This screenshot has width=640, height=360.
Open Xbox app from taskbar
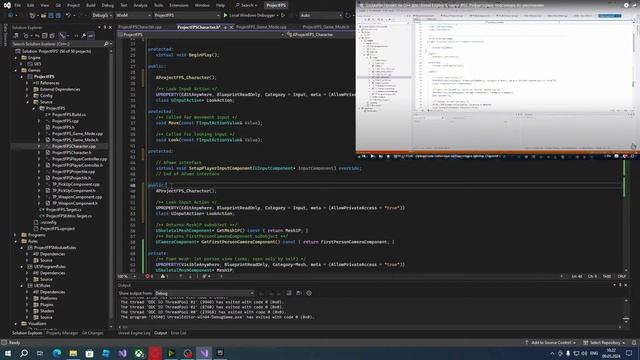(x=139, y=353)
